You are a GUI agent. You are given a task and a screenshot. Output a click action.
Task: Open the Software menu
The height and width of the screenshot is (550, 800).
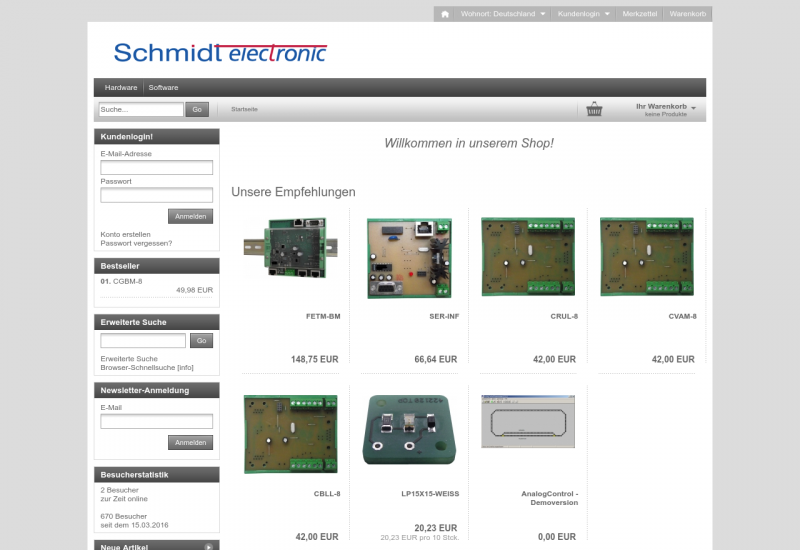click(x=163, y=88)
